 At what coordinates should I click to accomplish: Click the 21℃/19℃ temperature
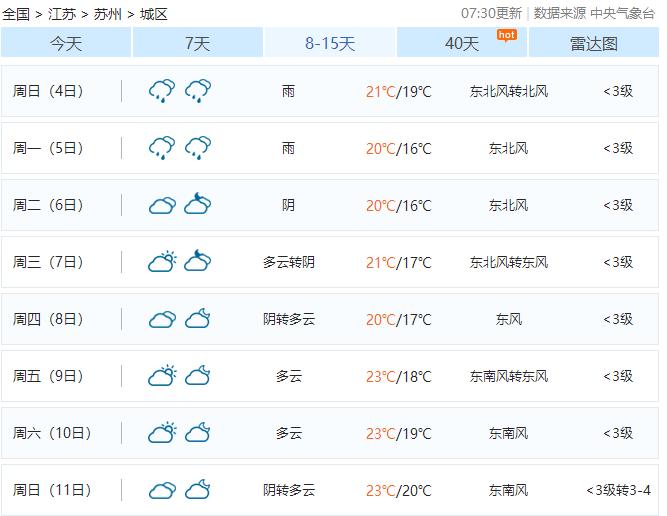click(399, 91)
